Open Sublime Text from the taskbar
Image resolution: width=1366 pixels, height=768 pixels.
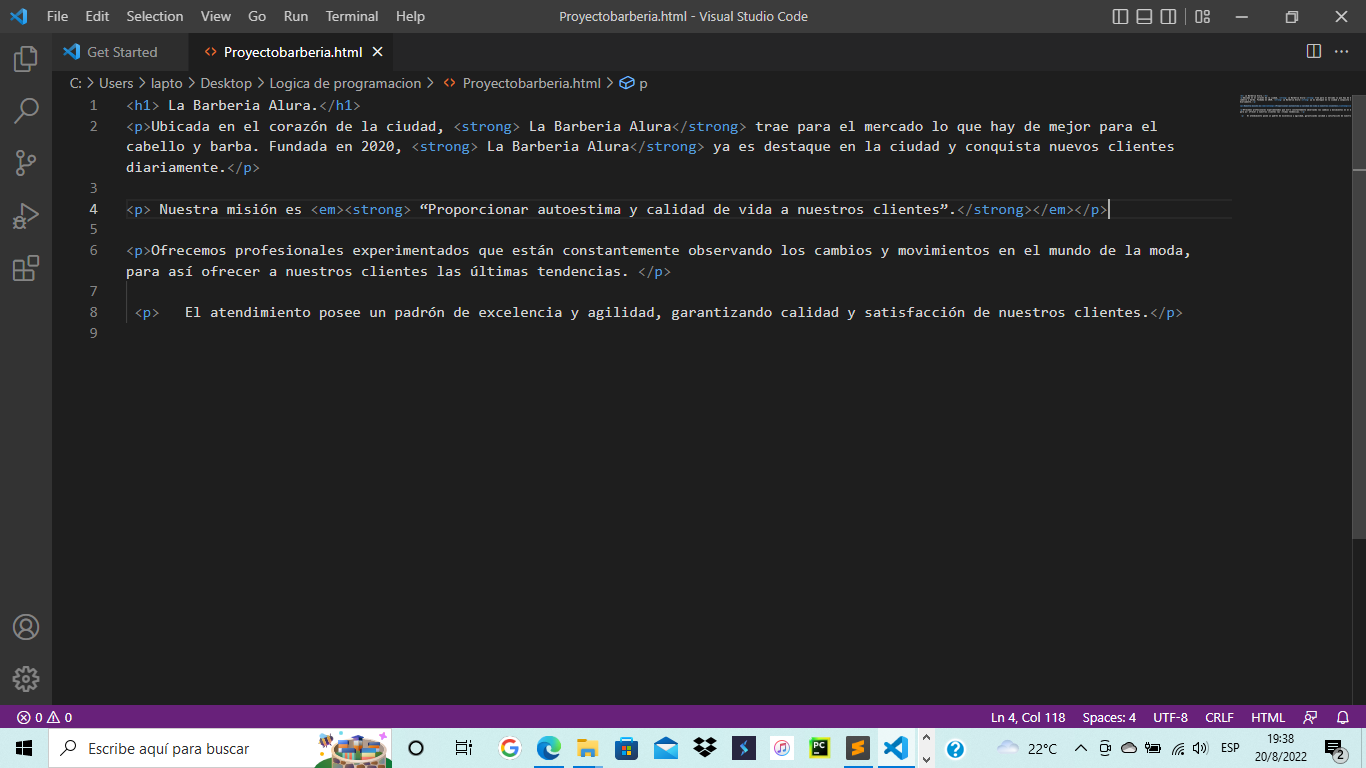pos(857,748)
